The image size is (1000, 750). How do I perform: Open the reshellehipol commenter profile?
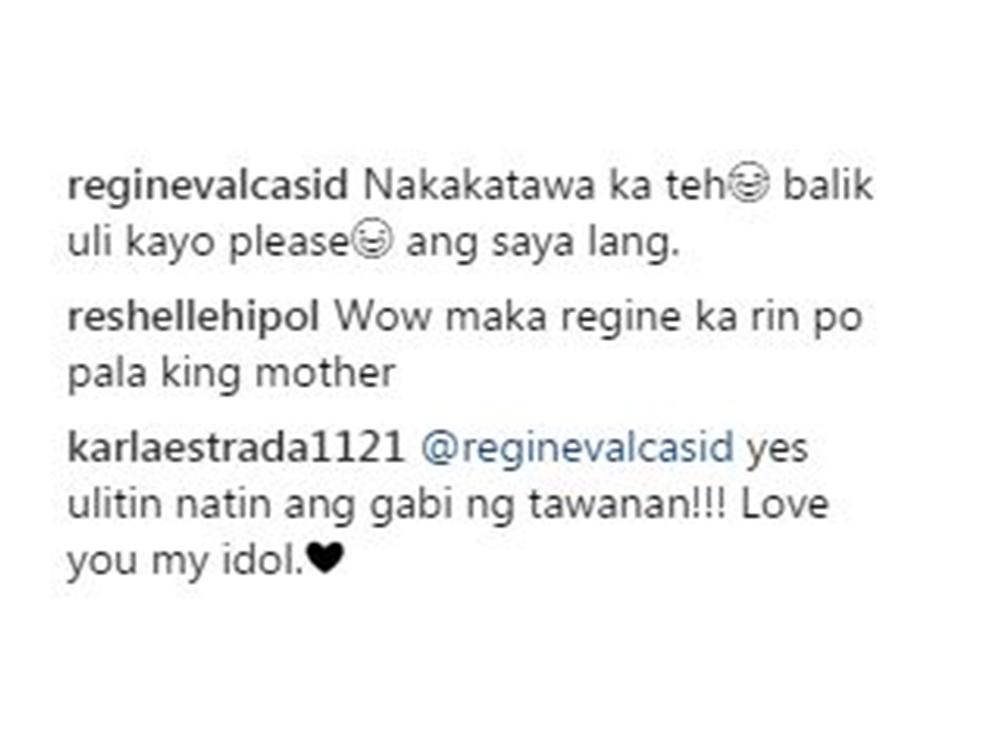point(193,317)
